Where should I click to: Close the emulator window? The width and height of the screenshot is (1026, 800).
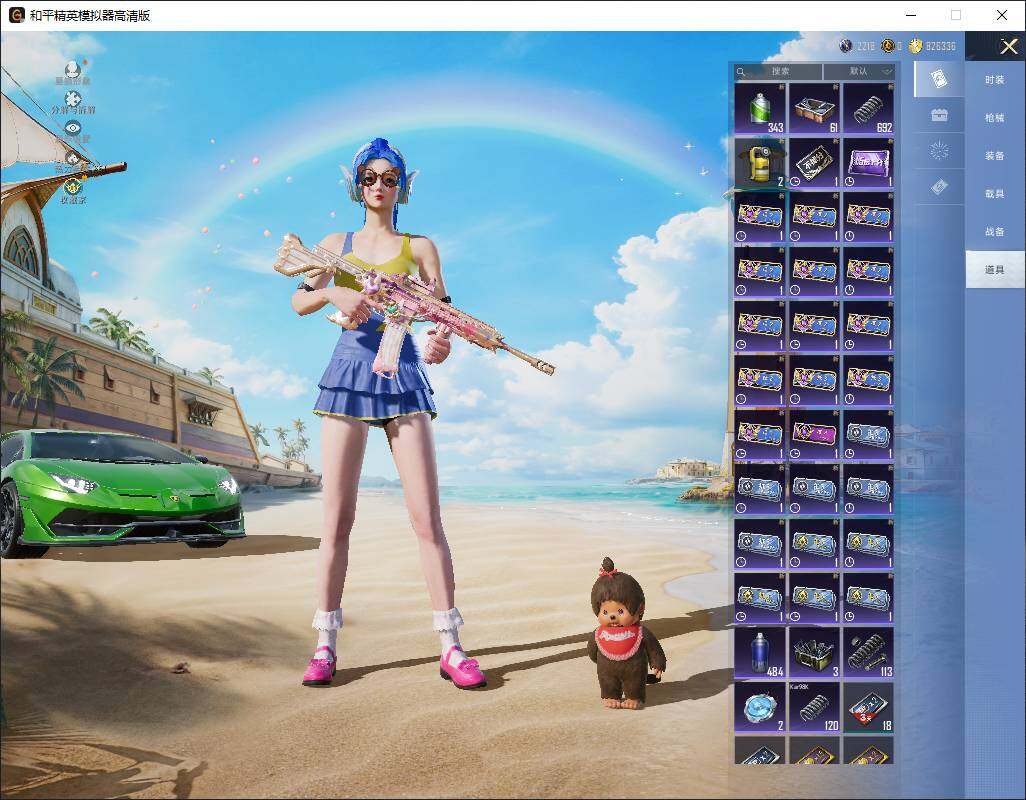click(x=1002, y=15)
